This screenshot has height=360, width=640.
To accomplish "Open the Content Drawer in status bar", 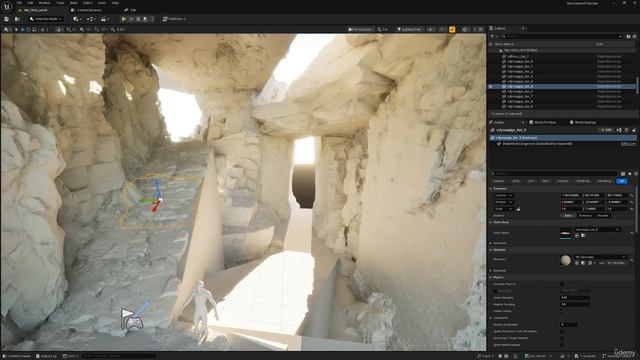I will [x=17, y=356].
